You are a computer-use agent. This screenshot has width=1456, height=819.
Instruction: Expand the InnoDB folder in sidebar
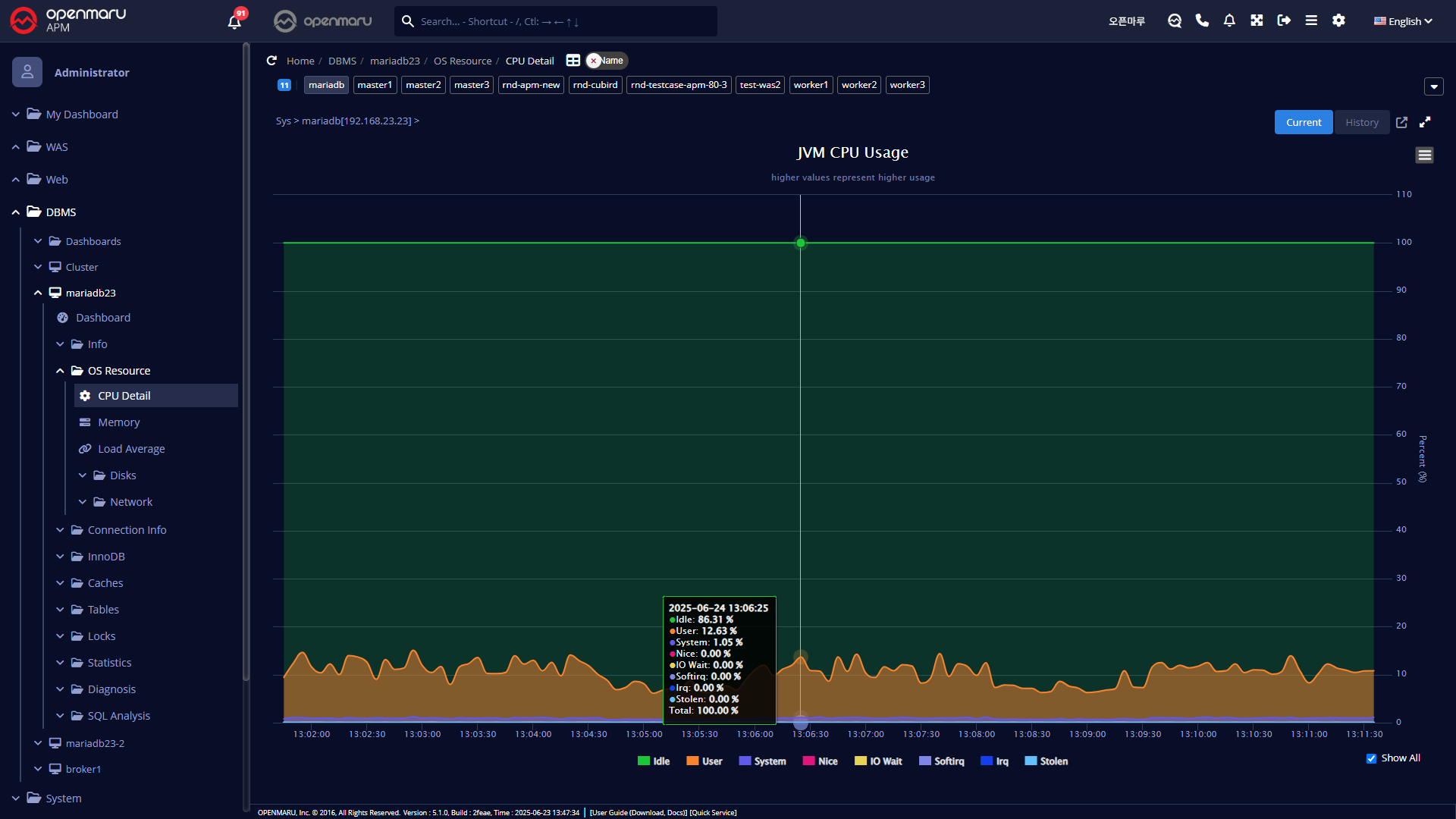pyautogui.click(x=105, y=557)
